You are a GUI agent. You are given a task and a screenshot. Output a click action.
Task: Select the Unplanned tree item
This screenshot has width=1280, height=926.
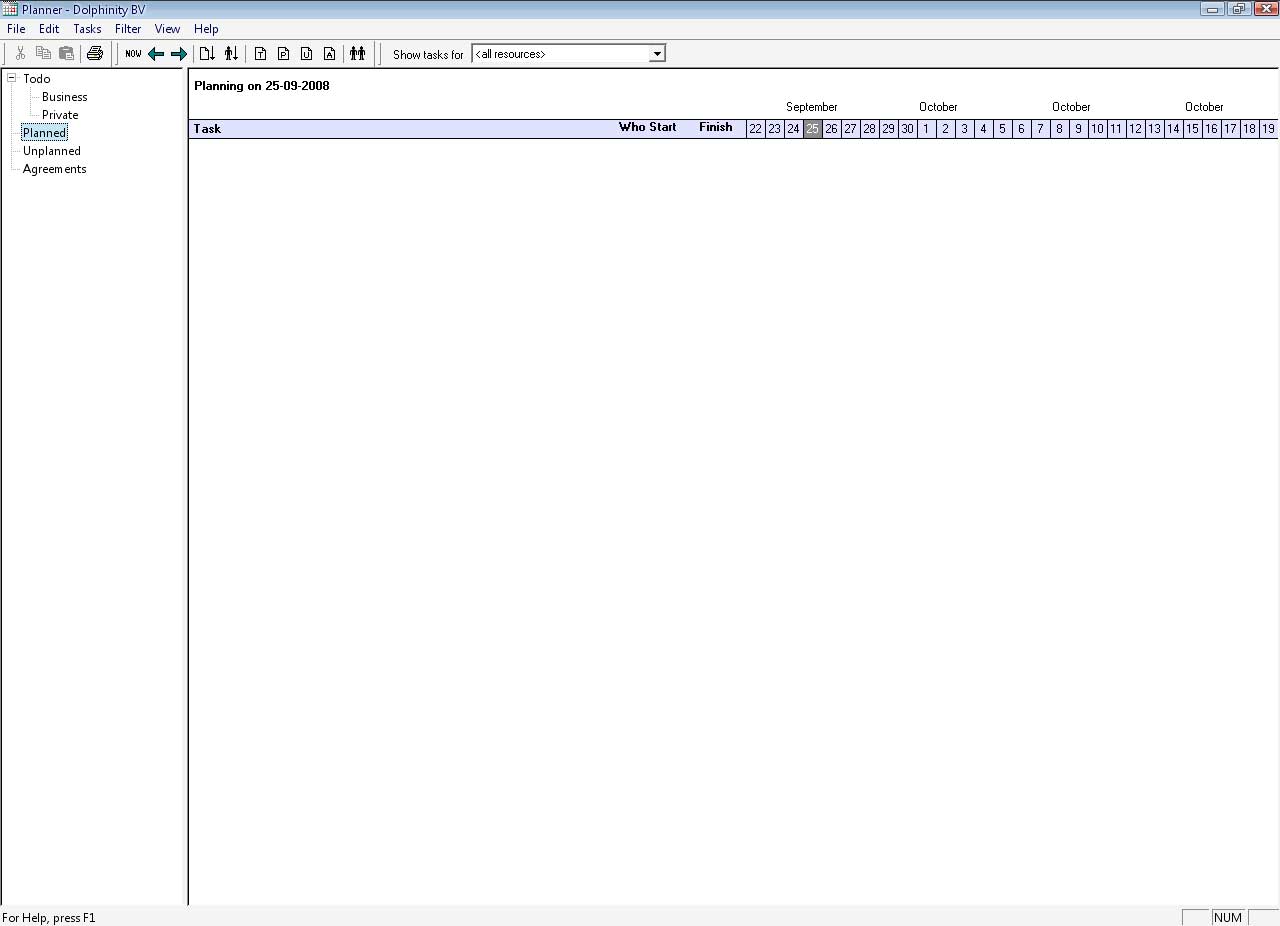pos(52,151)
